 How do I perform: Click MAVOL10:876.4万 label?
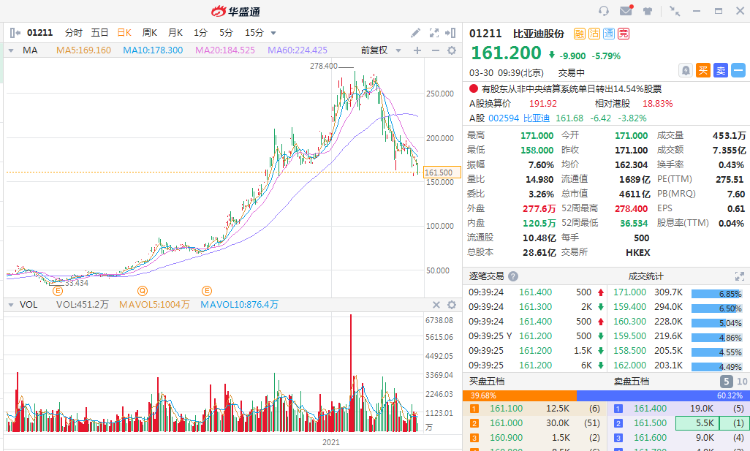pyautogui.click(x=239, y=305)
